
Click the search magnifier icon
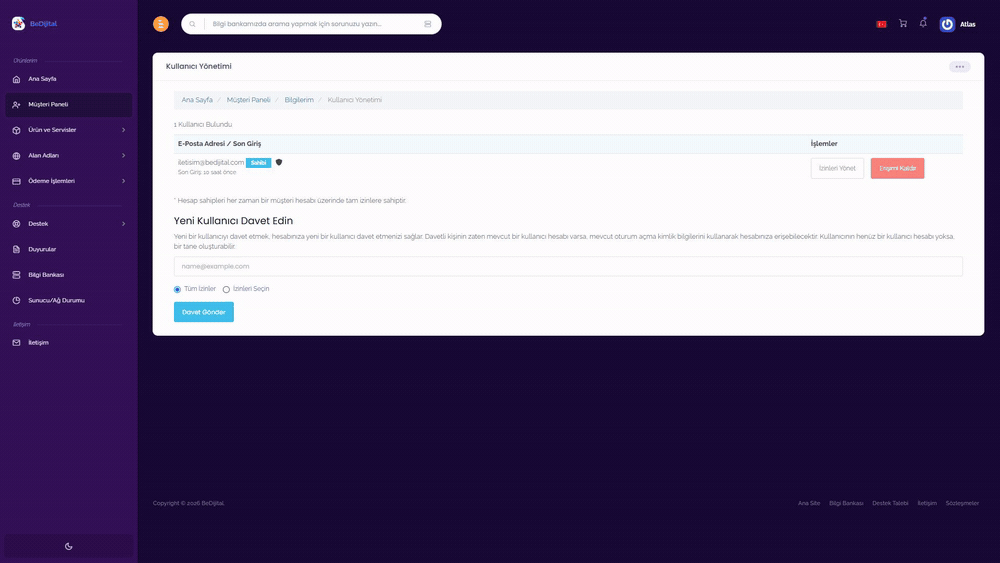193,24
